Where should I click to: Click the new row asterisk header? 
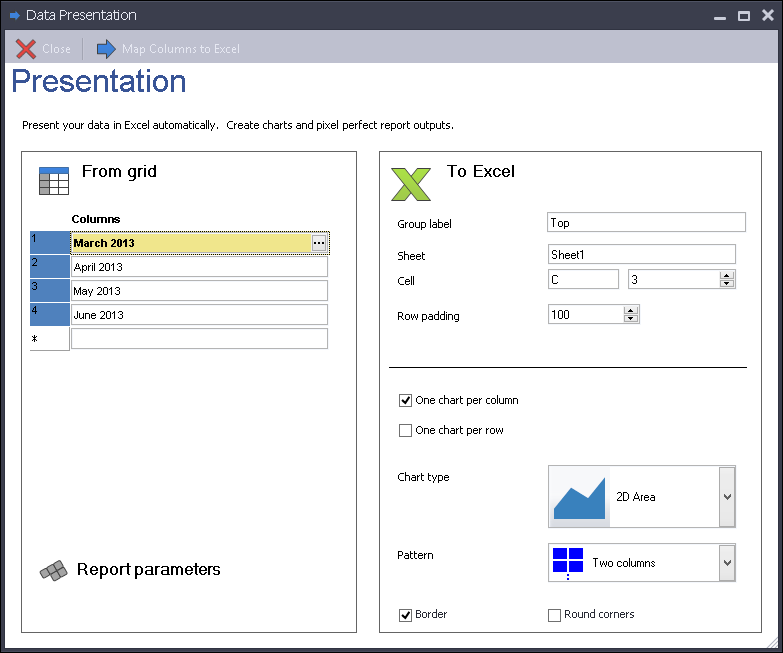pos(50,339)
